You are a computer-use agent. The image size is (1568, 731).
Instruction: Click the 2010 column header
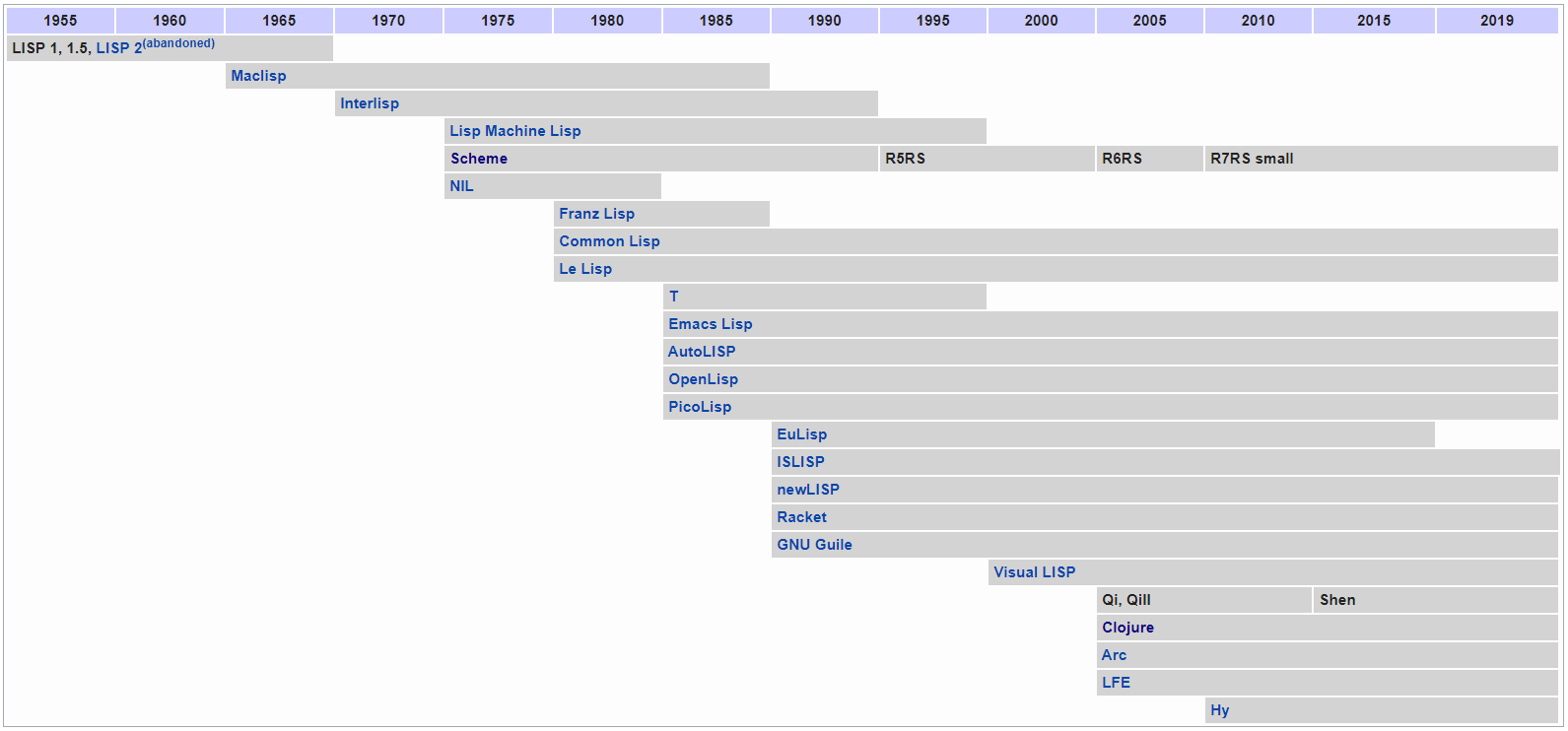[x=1259, y=21]
